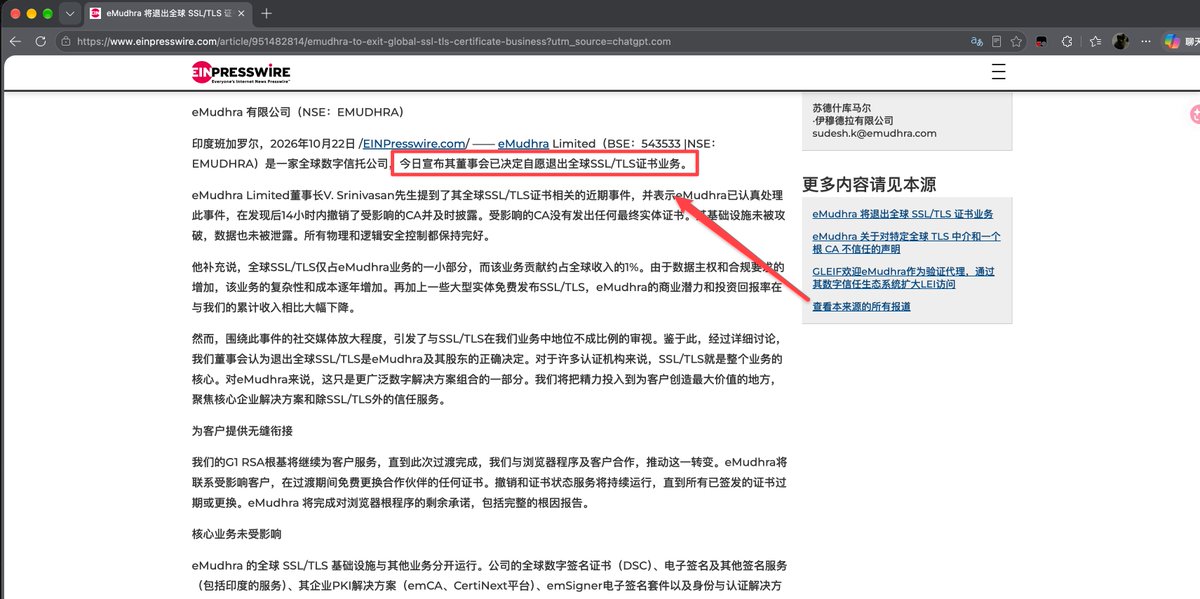Screen dimensions: 1200x599
Task: Open a new tab with the plus button
Action: point(266,14)
